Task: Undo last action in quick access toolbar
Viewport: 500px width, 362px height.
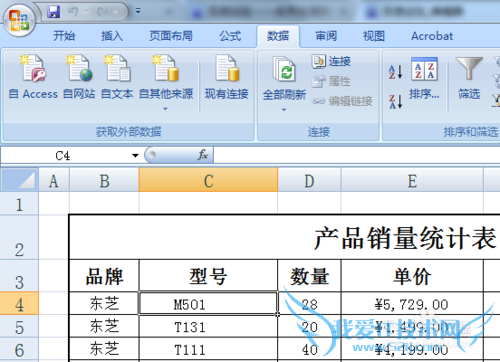Action: (x=73, y=12)
